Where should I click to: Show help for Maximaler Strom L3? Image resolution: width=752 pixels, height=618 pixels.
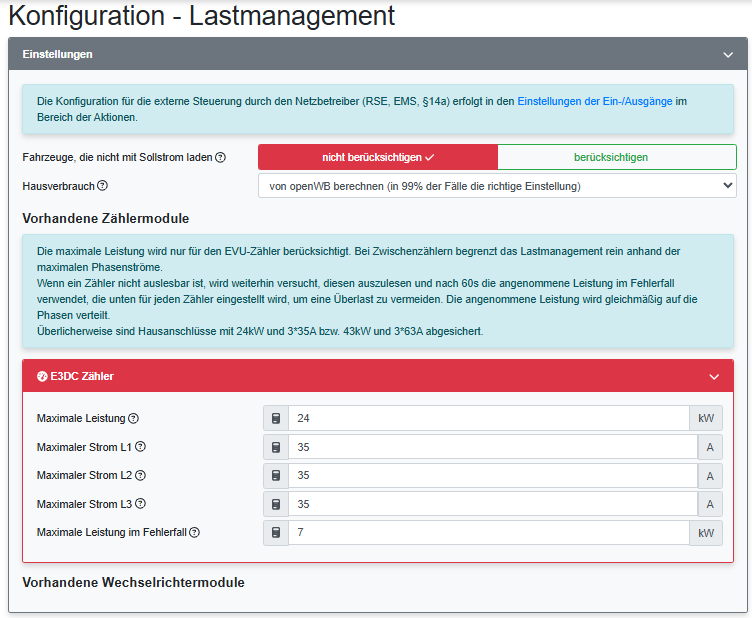coord(141,503)
